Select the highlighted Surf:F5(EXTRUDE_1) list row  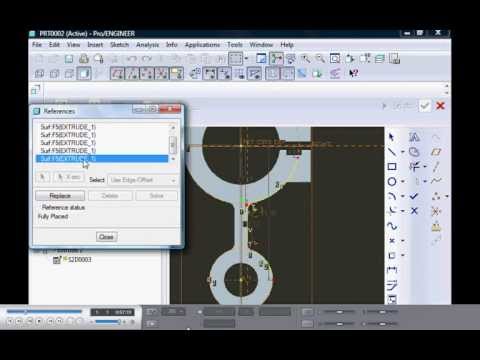coord(102,159)
